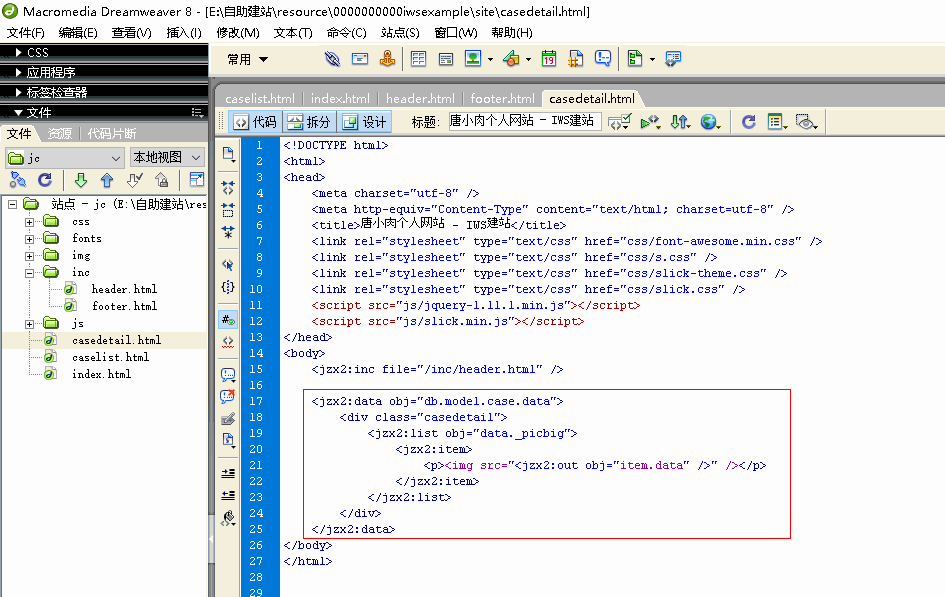
Task: Insert a Date using the calendar icon
Action: pos(549,58)
